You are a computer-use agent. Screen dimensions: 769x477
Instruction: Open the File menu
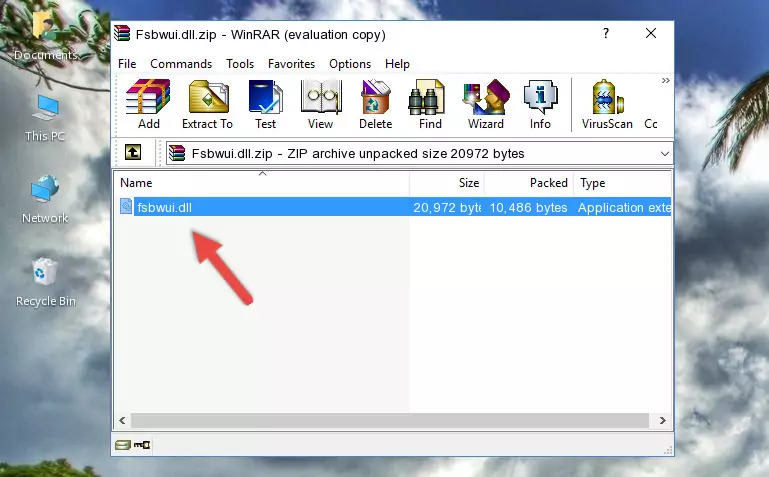pos(127,64)
